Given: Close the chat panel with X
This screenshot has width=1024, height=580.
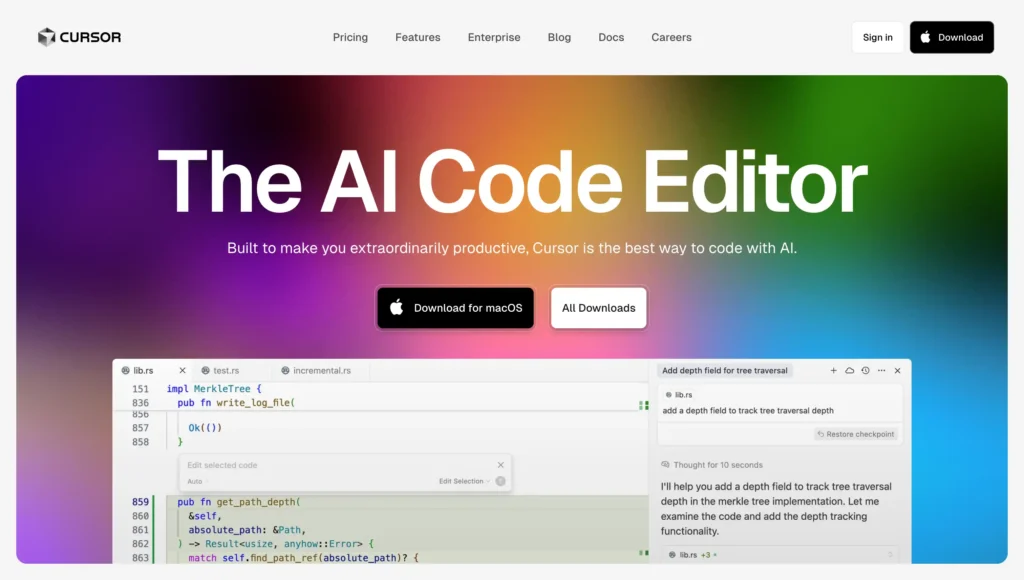Looking at the screenshot, I should [x=897, y=370].
